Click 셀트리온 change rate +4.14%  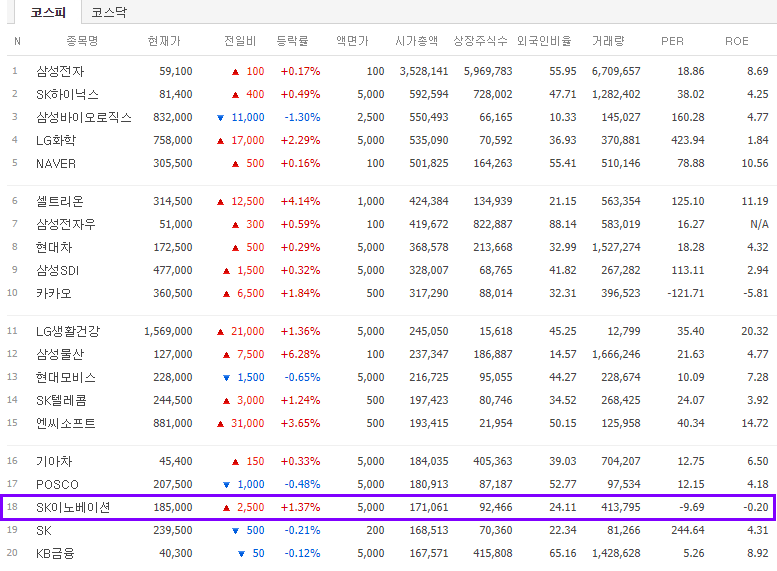tap(300, 201)
